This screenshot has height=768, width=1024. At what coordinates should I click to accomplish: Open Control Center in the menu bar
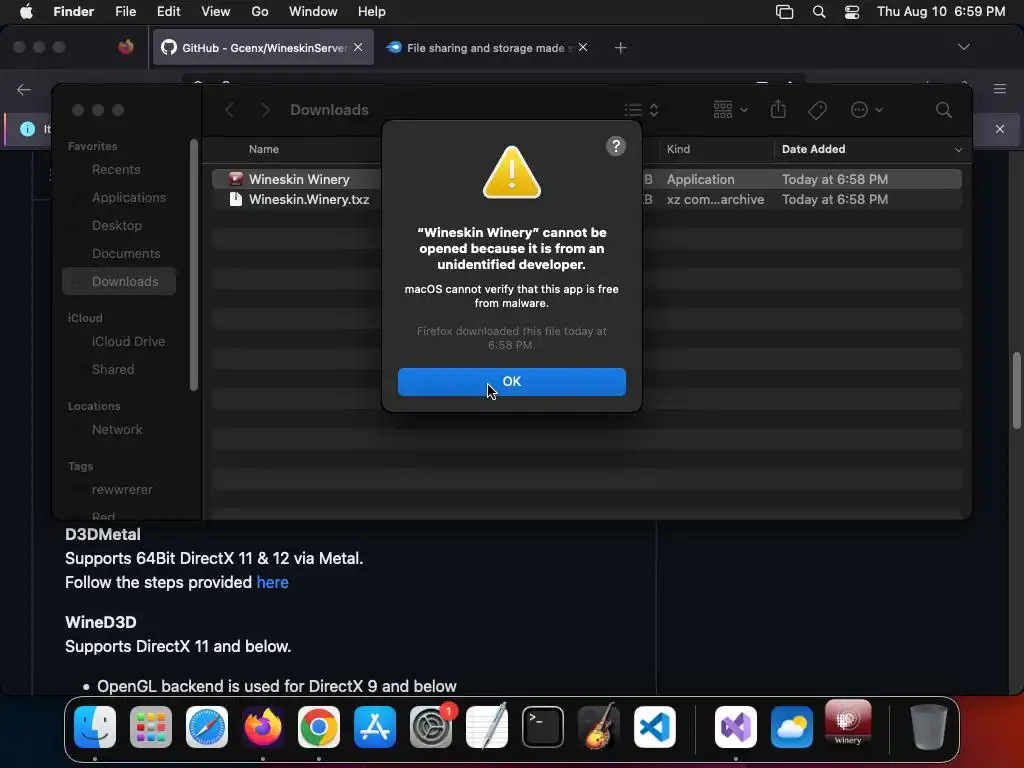(852, 12)
